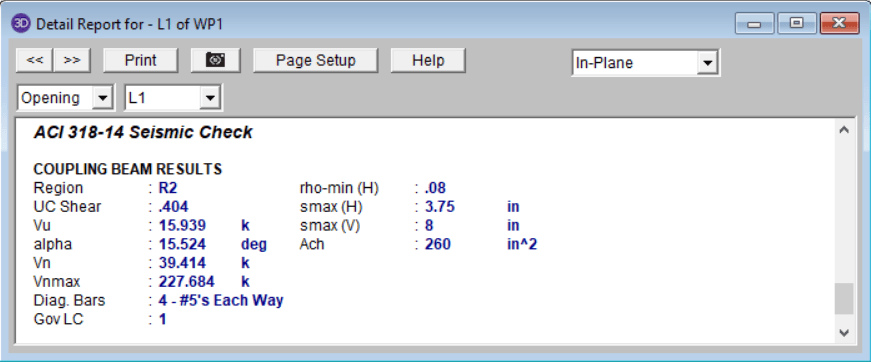This screenshot has width=871, height=362.
Task: Click the scrollbar down arrow
Action: click(x=844, y=333)
